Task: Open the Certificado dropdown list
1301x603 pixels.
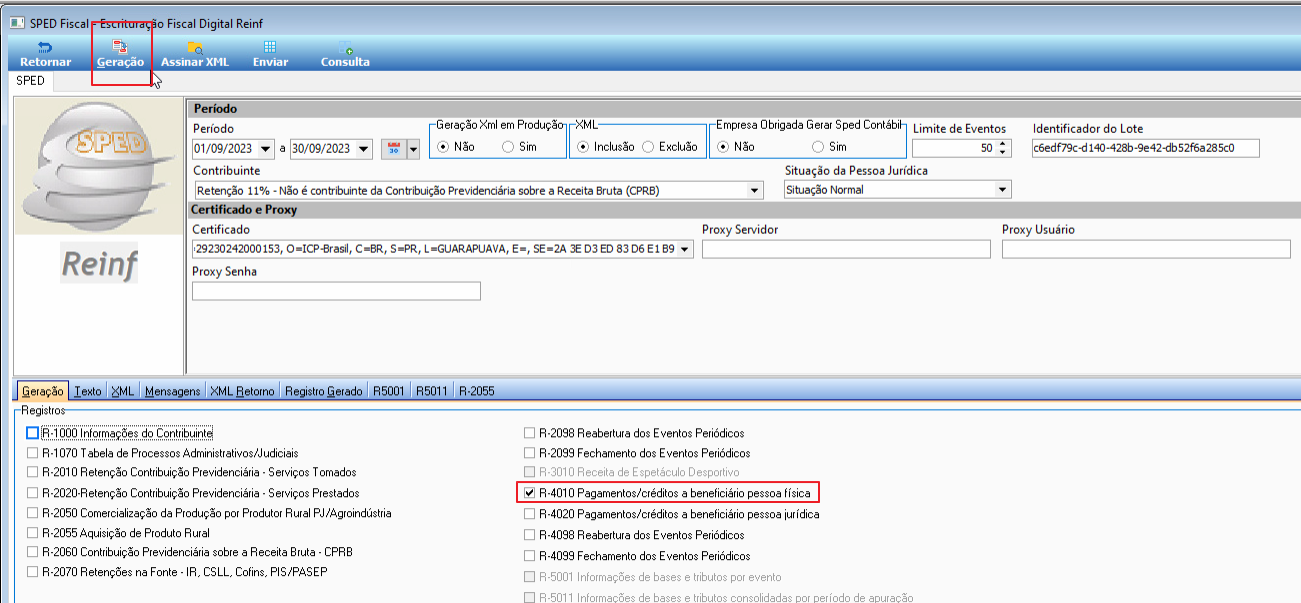Action: (685, 249)
